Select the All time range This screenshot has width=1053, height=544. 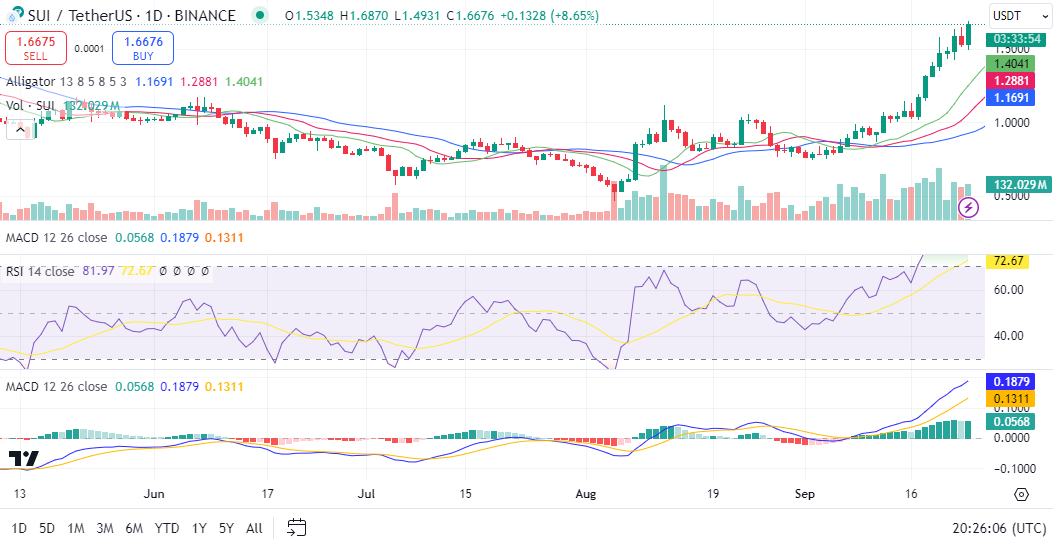[254, 528]
